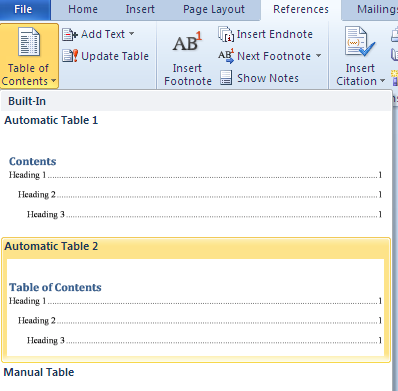Open the File tab
Viewport: 398px width, 391px height.
click(x=23, y=9)
